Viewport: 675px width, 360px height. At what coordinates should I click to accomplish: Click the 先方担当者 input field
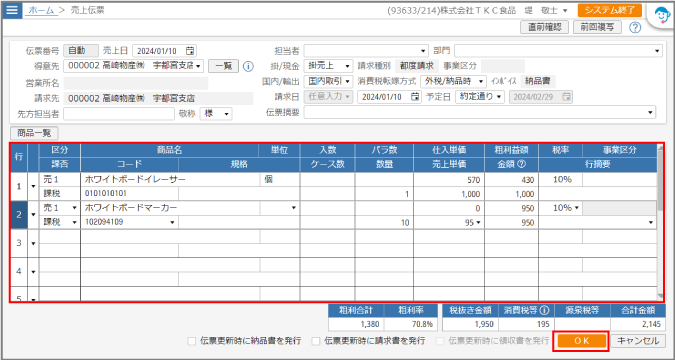click(119, 114)
